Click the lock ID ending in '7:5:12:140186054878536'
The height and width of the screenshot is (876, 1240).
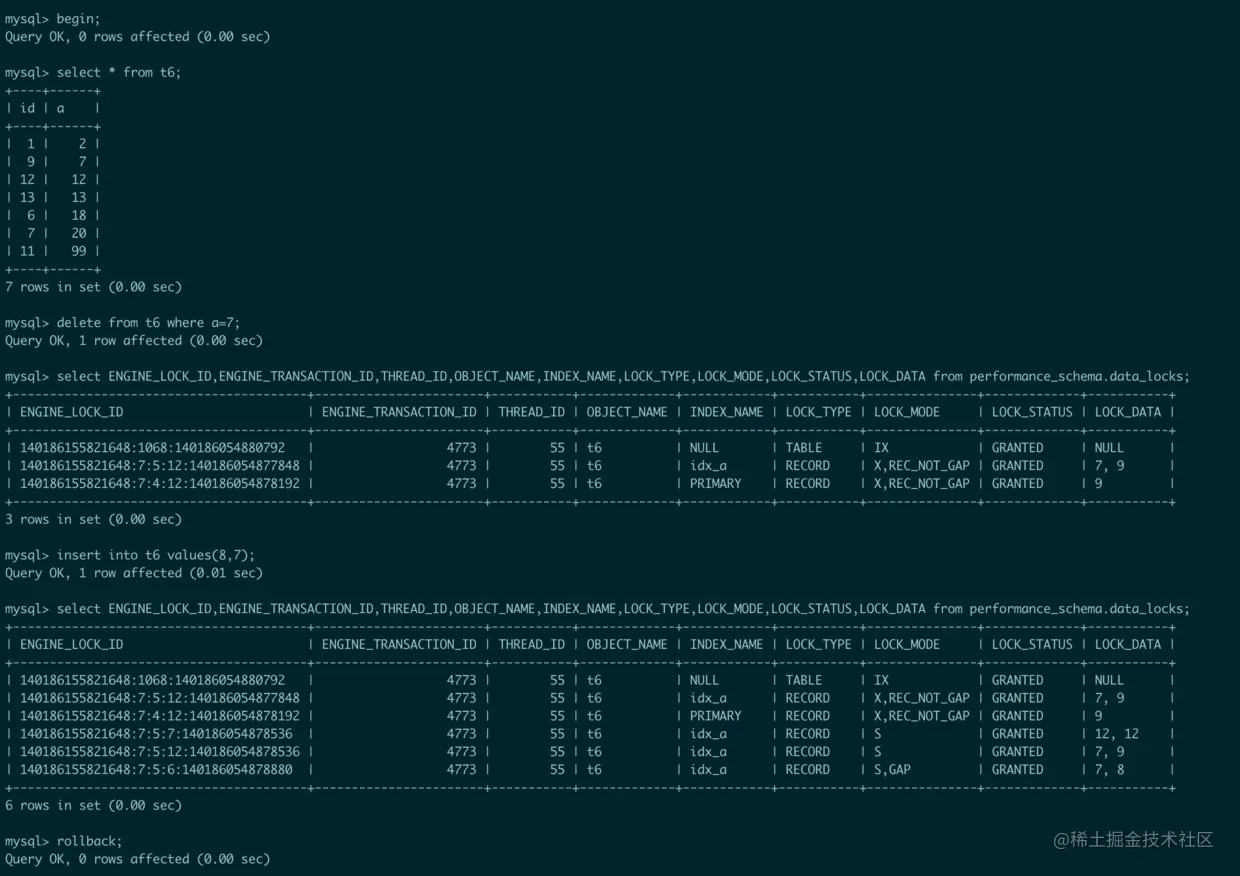tap(159, 752)
